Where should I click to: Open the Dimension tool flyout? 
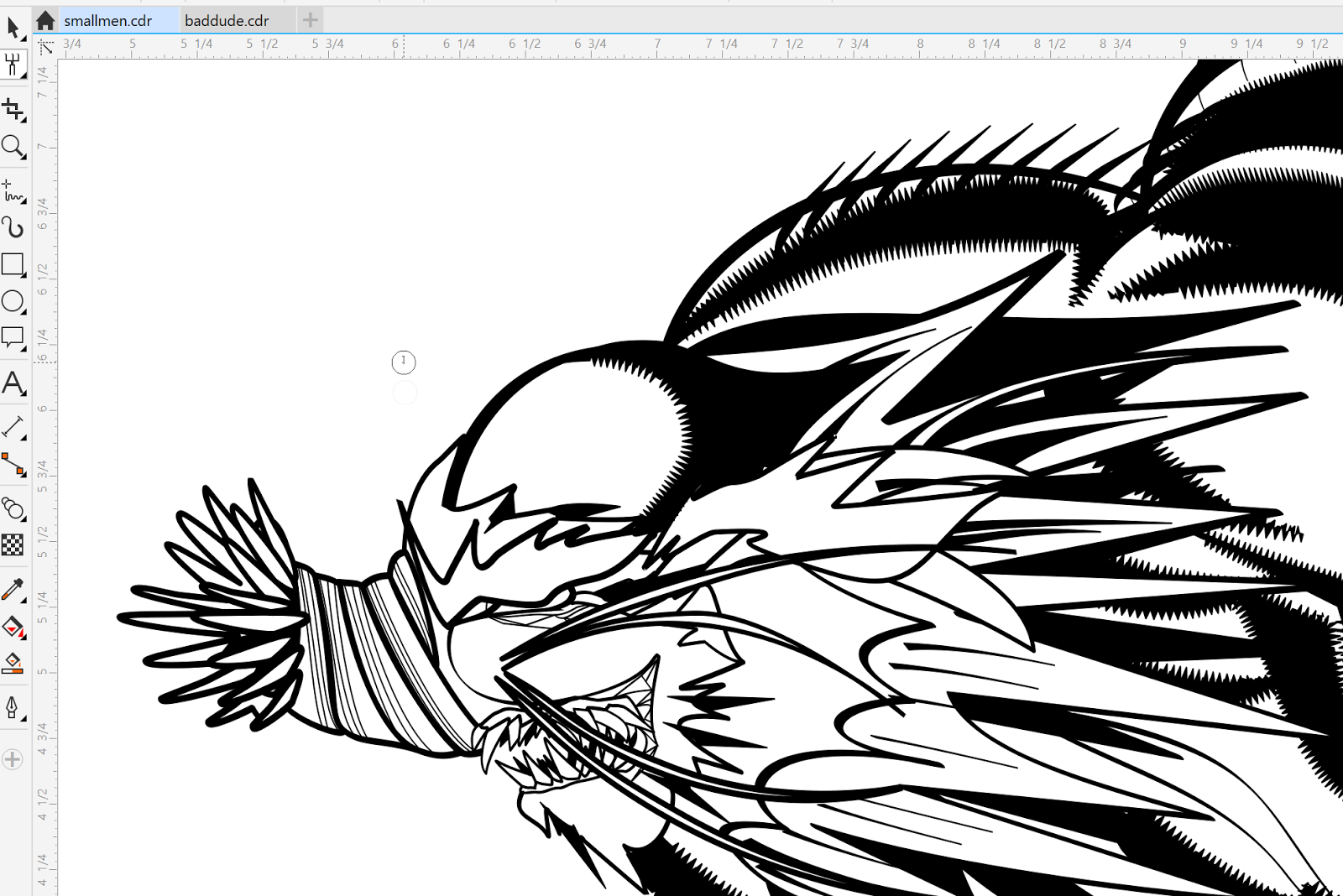tap(22, 436)
